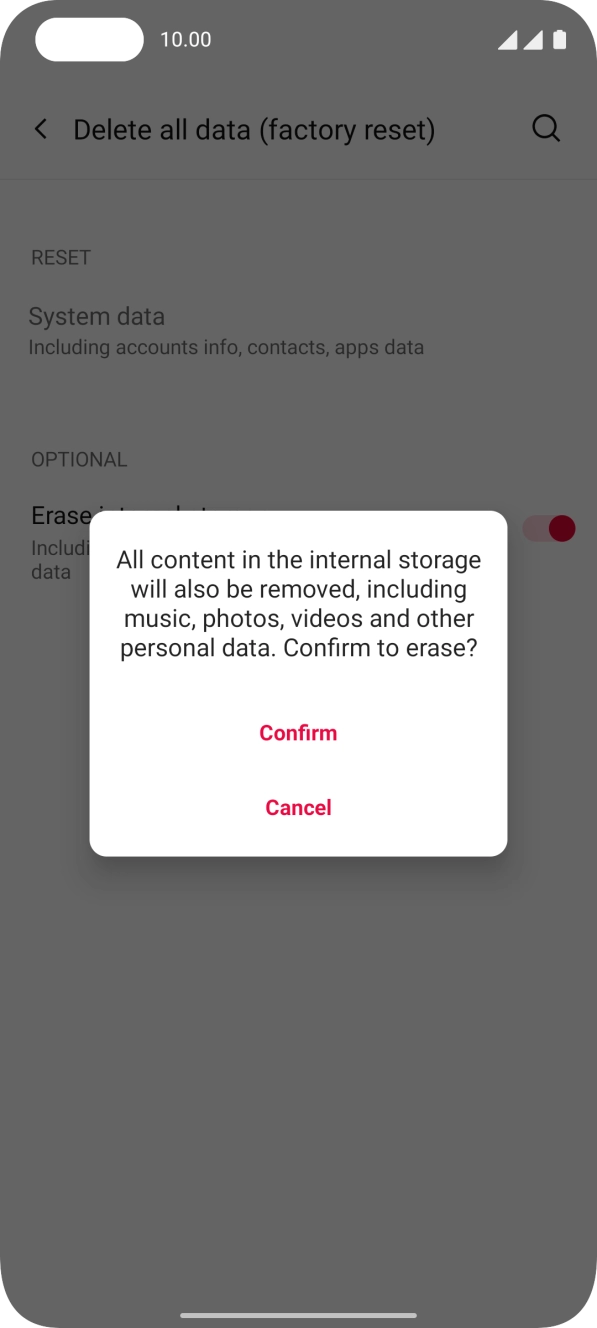Viewport: 597px width, 1328px height.
Task: Tap 'Including accounts info' description text
Action: 226,348
